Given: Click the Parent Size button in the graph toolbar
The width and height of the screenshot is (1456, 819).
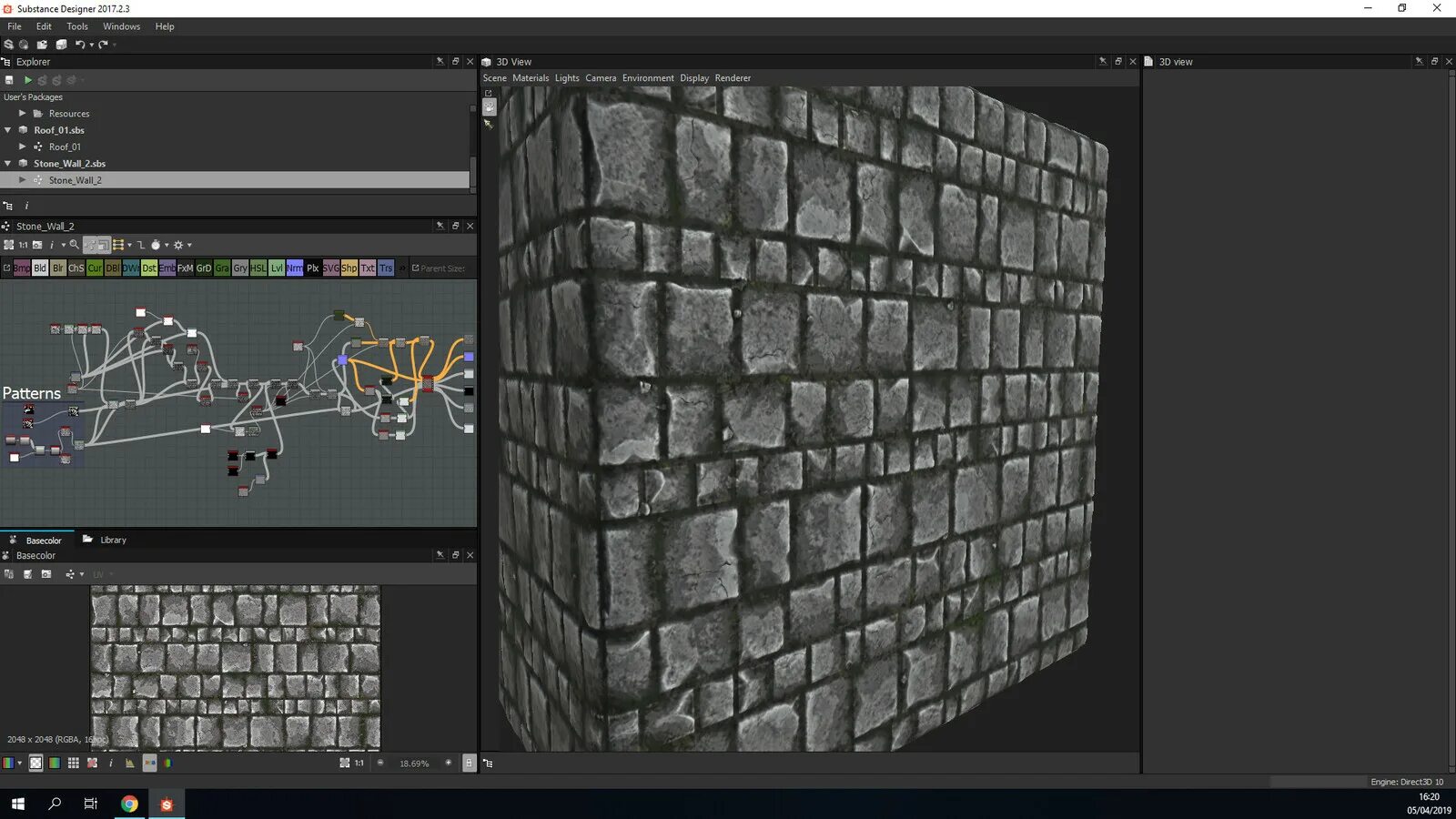Looking at the screenshot, I should (438, 268).
